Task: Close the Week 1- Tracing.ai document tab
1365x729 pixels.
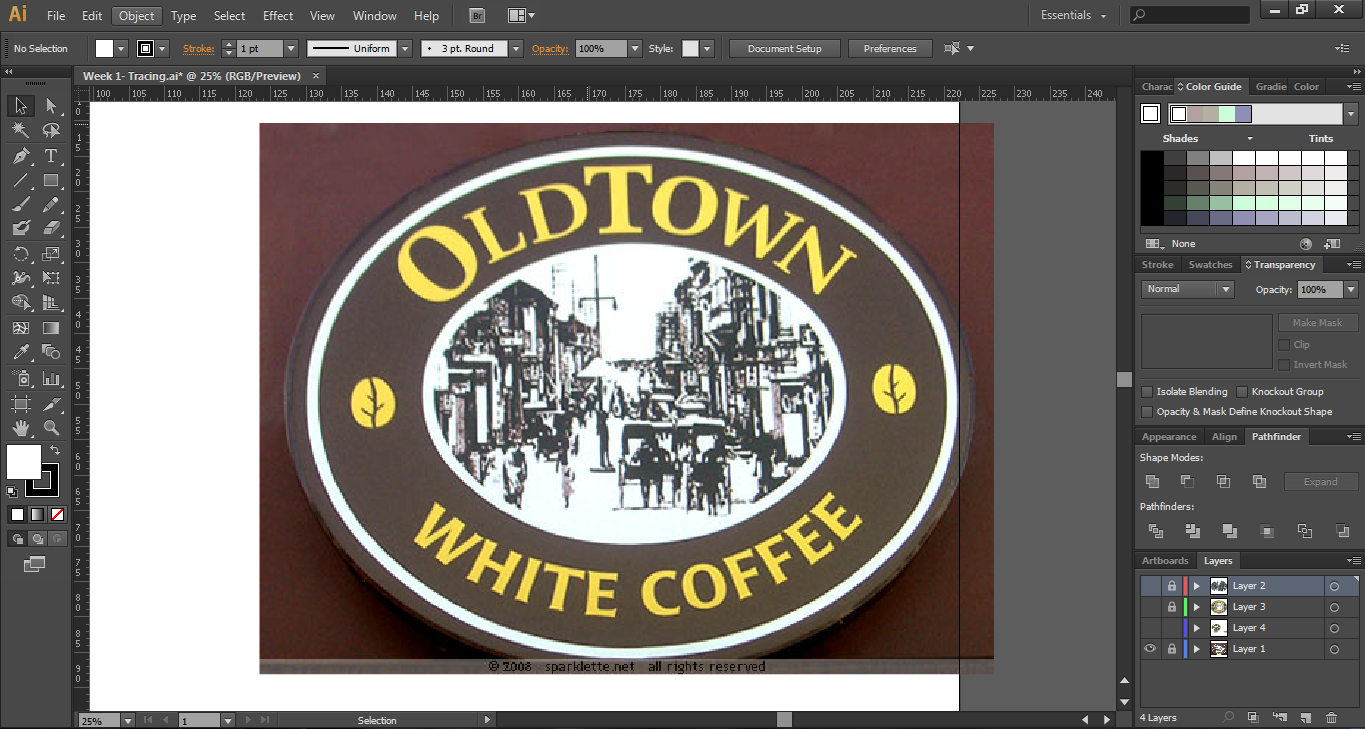Action: (316, 76)
